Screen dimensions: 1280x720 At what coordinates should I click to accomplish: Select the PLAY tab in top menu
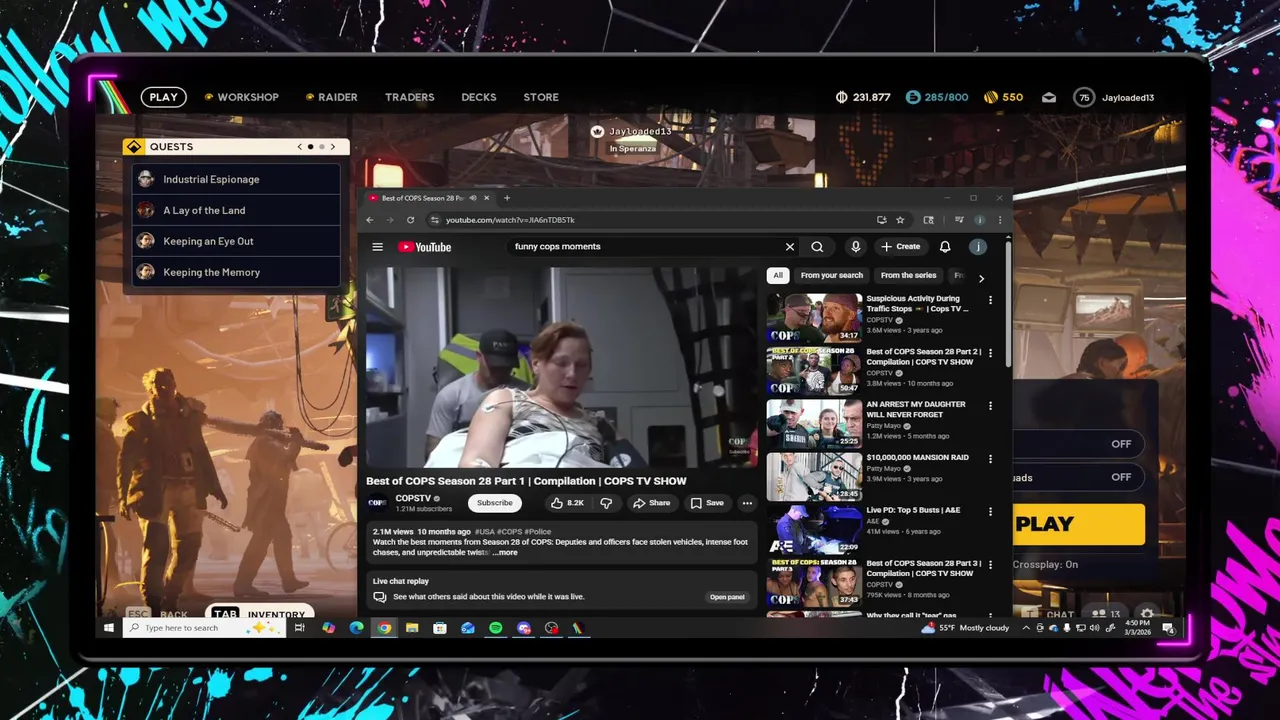coord(164,97)
